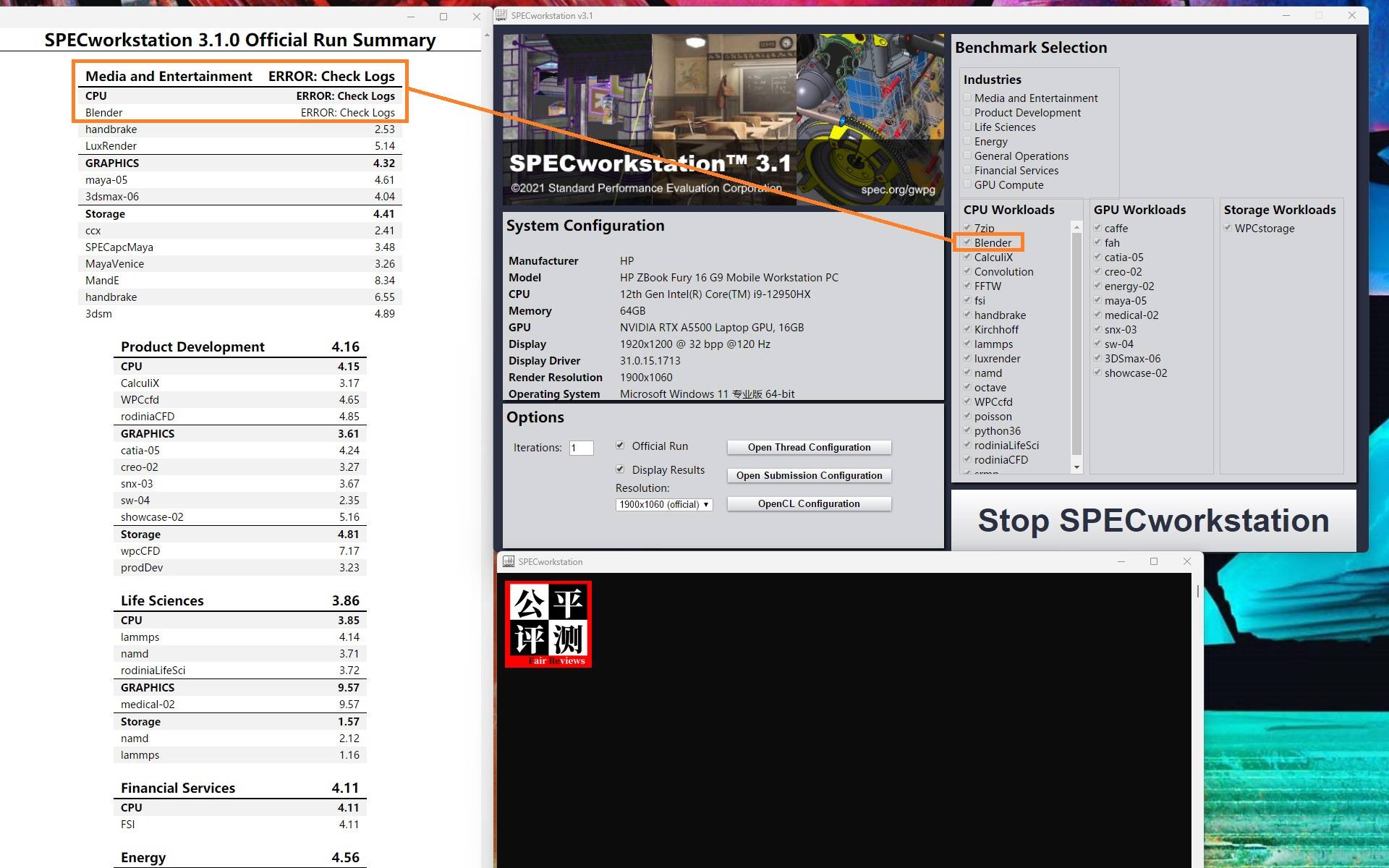Screen dimensions: 1389x868
Task: Click the SPECworkstation v3.1 title bar icon
Action: pos(501,15)
